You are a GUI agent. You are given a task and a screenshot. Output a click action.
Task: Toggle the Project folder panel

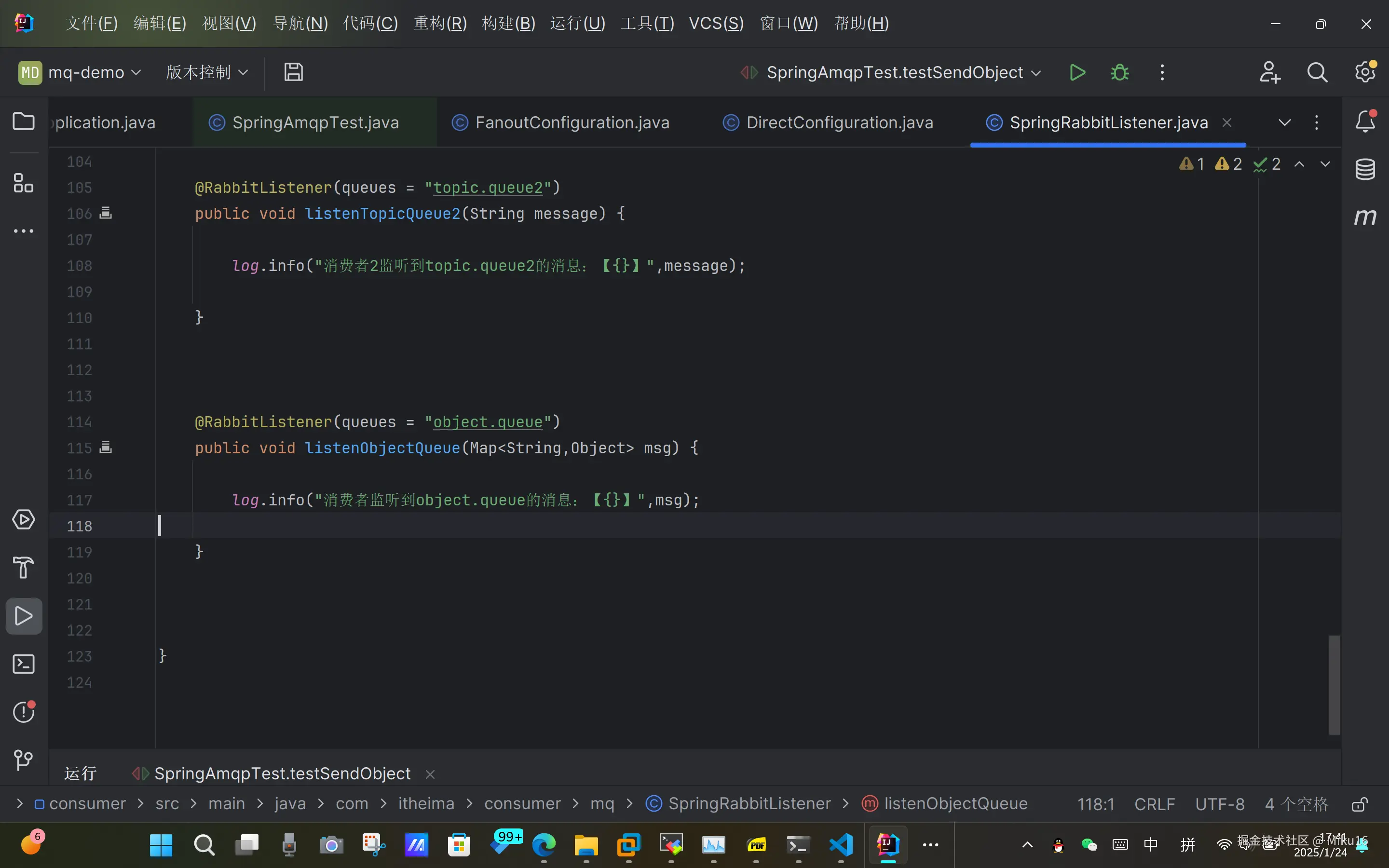(x=24, y=121)
